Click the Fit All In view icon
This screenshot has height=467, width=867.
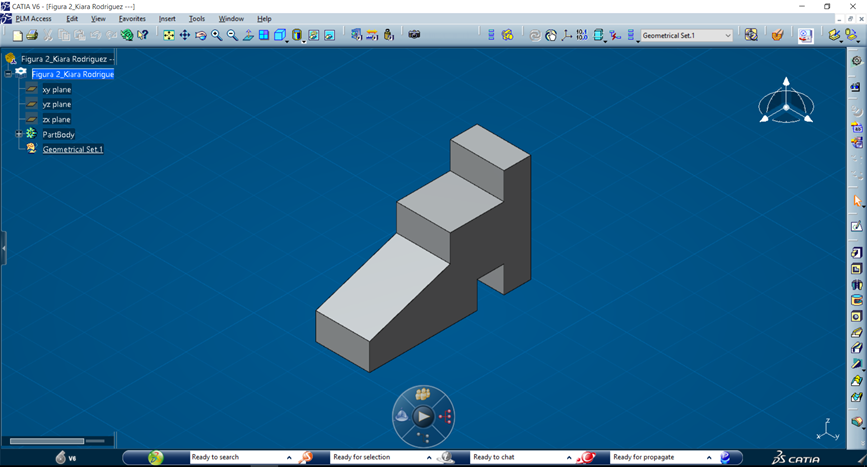(169, 35)
